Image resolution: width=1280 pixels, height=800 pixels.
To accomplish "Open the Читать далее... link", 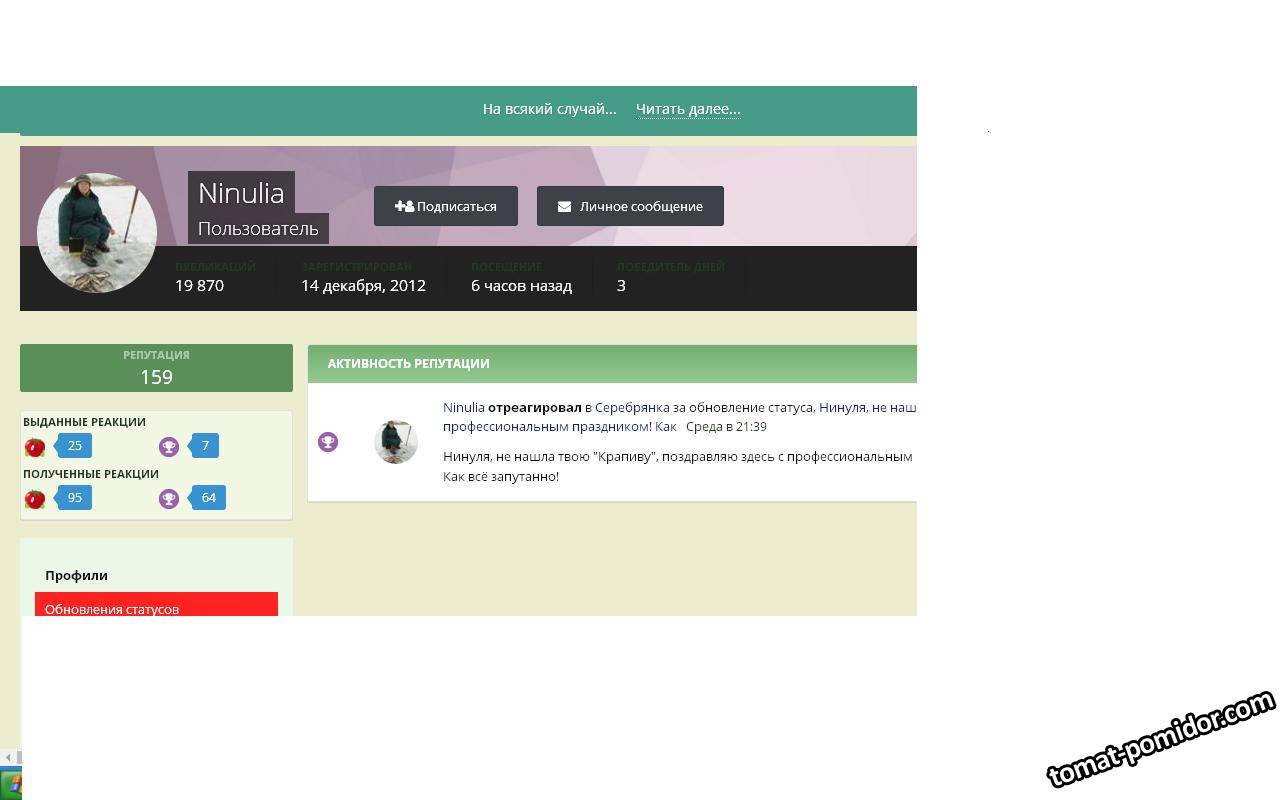I will pos(688,109).
